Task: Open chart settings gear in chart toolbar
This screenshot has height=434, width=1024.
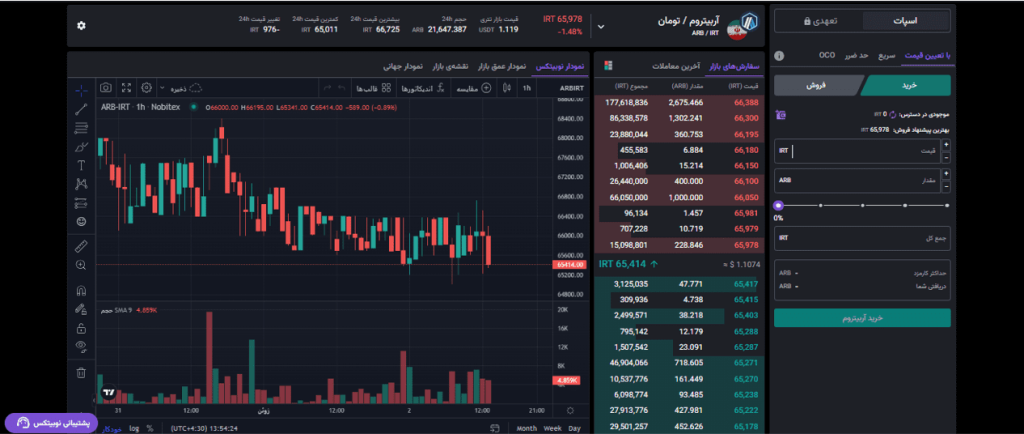Action: click(147, 87)
